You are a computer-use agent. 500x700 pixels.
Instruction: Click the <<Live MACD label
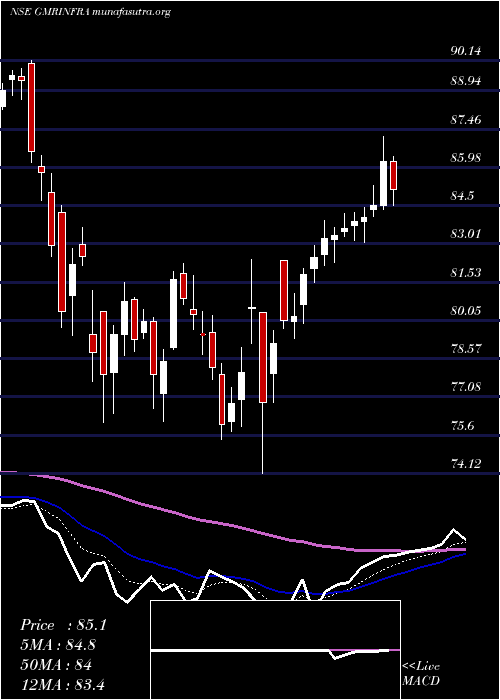coord(421,673)
